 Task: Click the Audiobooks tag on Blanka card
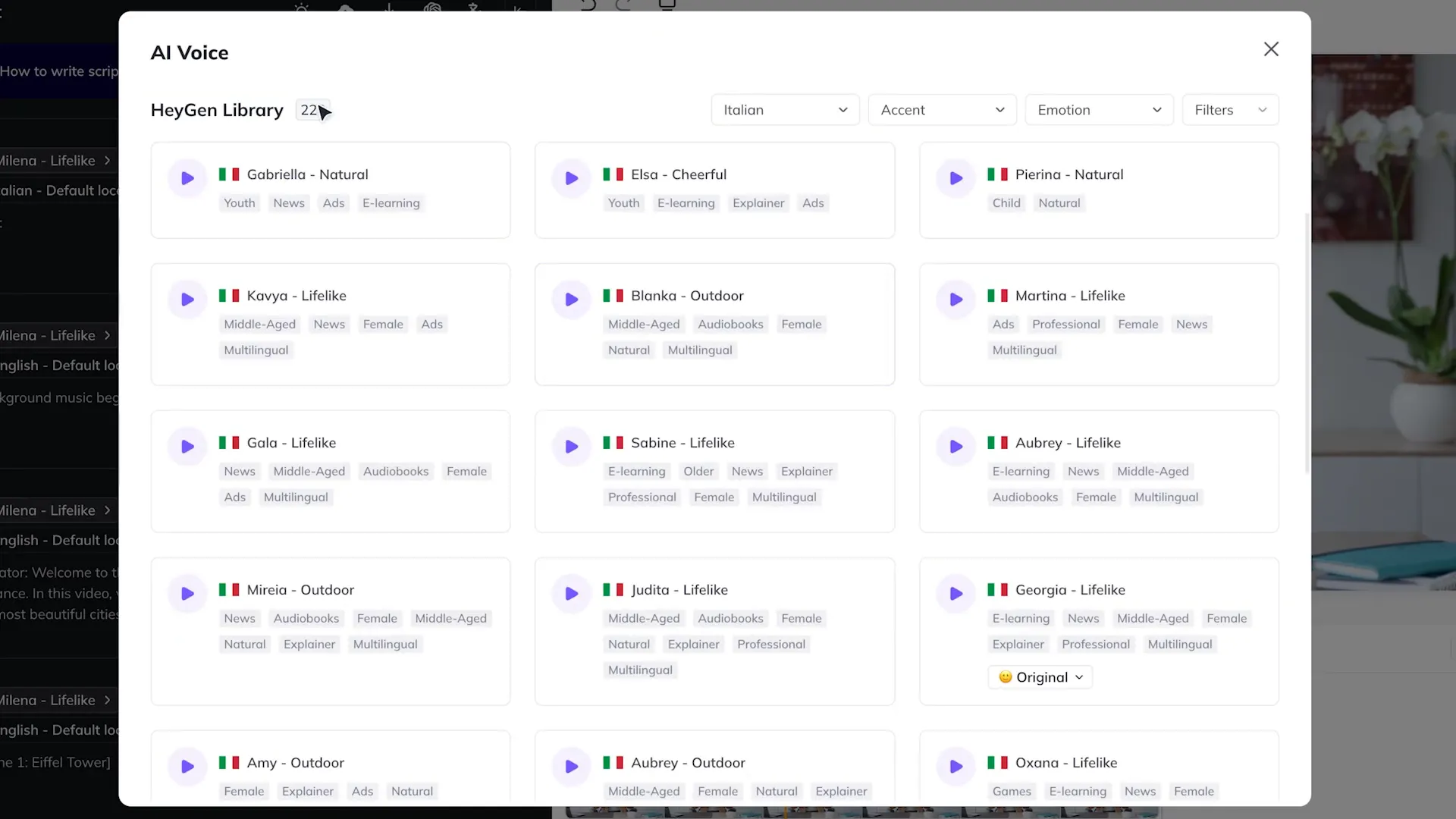[x=730, y=325]
